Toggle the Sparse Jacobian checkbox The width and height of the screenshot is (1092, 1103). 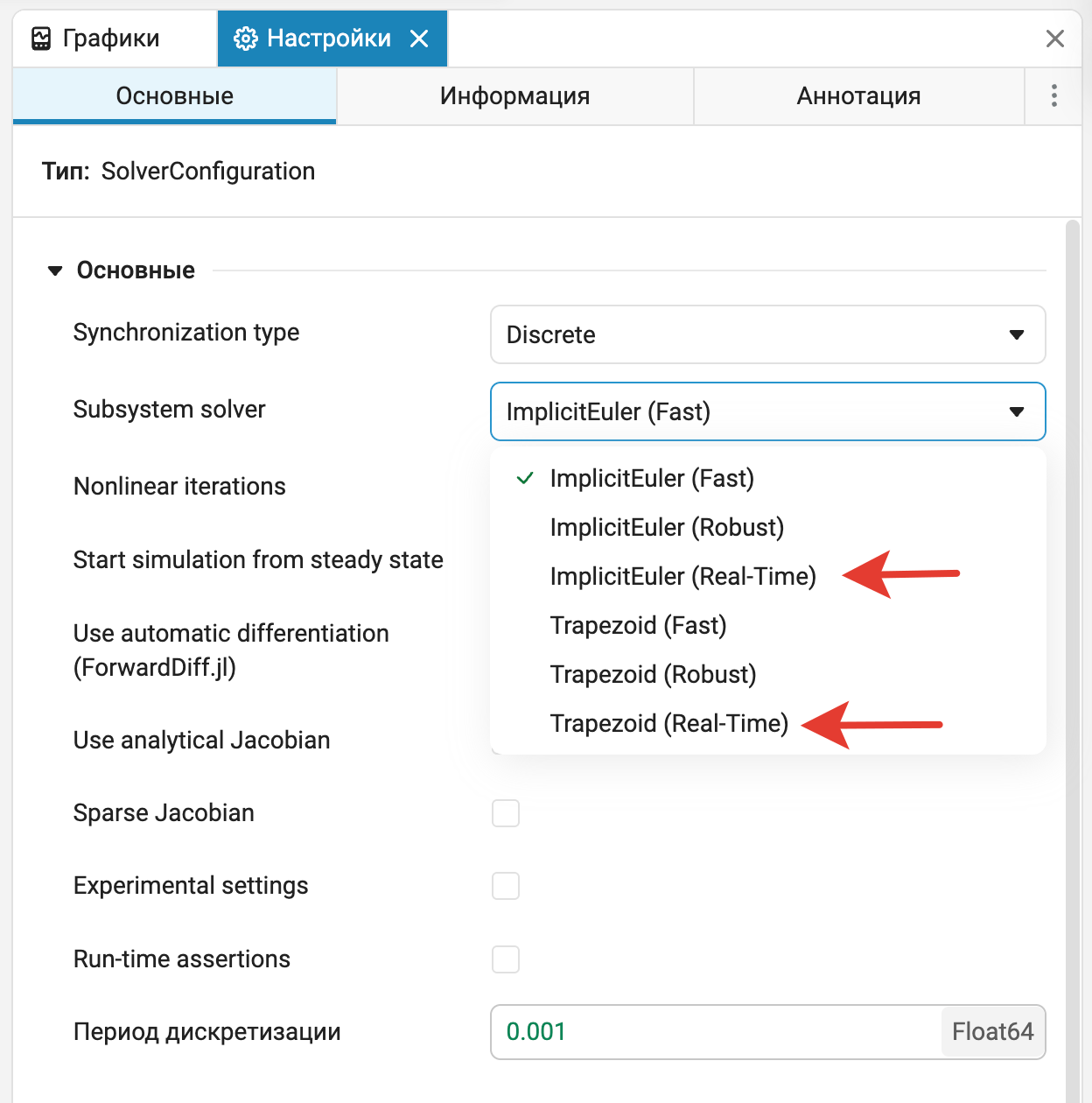506,813
